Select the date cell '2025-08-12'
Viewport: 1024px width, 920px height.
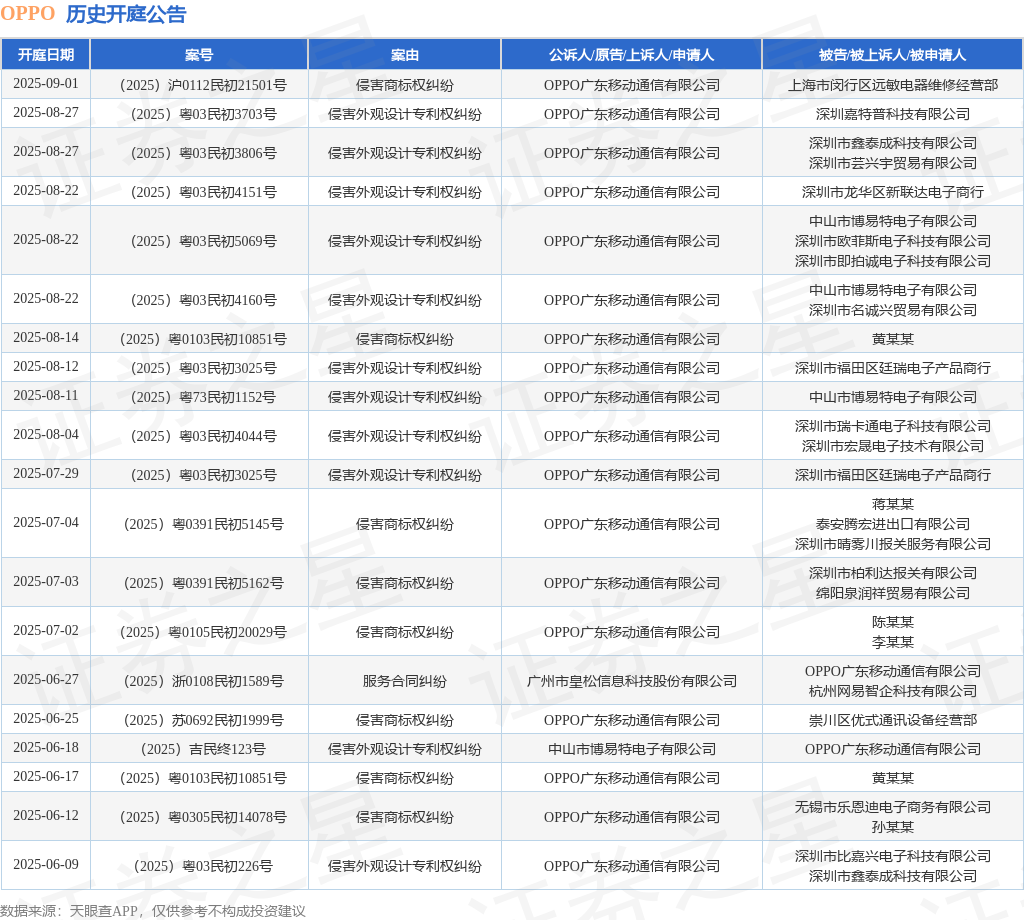click(x=46, y=366)
